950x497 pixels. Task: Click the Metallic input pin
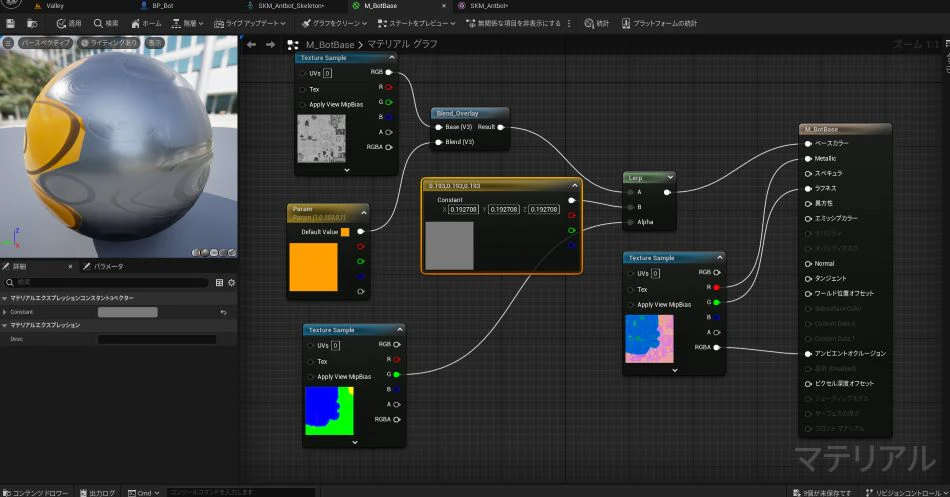[808, 159]
